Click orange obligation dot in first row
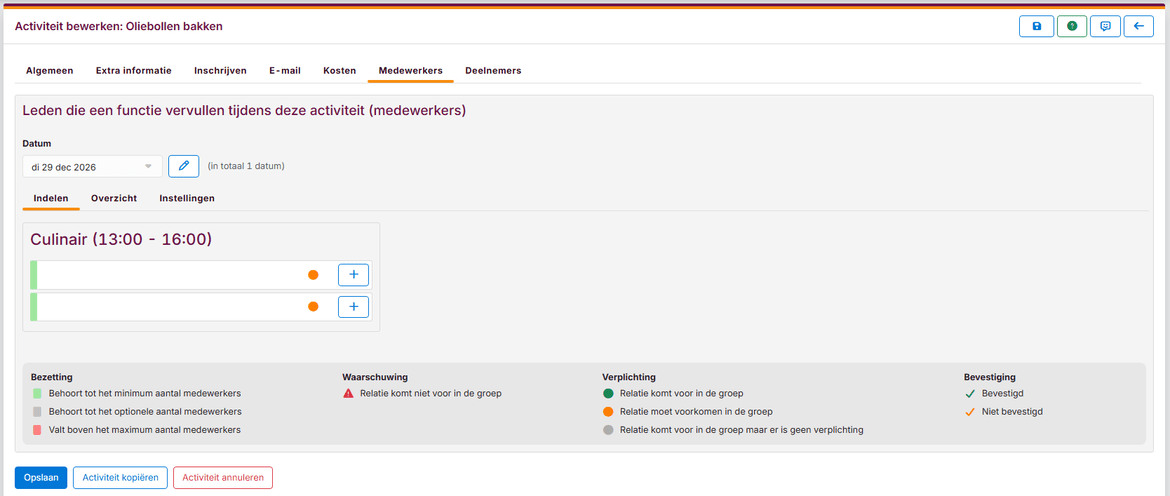 (313, 274)
